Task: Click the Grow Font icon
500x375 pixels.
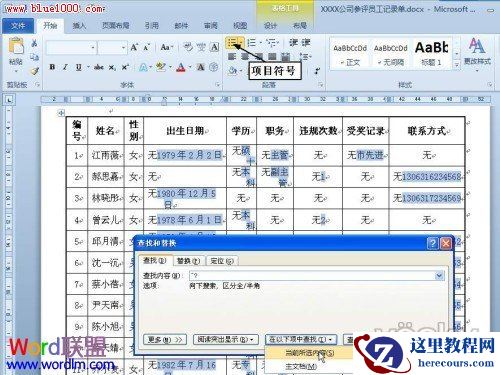Action: pyautogui.click(x=134, y=47)
